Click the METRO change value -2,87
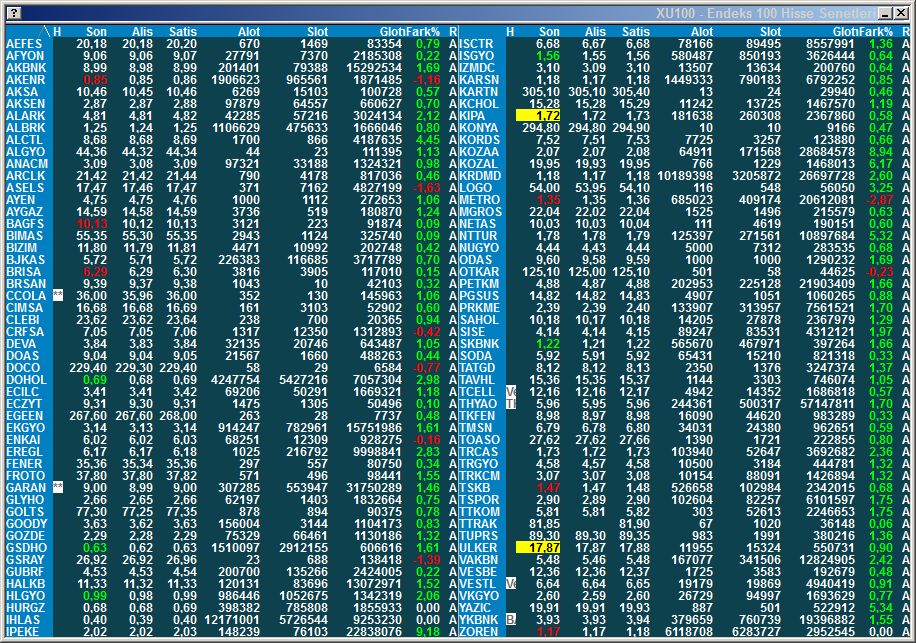Image resolution: width=916 pixels, height=643 pixels. click(x=880, y=200)
